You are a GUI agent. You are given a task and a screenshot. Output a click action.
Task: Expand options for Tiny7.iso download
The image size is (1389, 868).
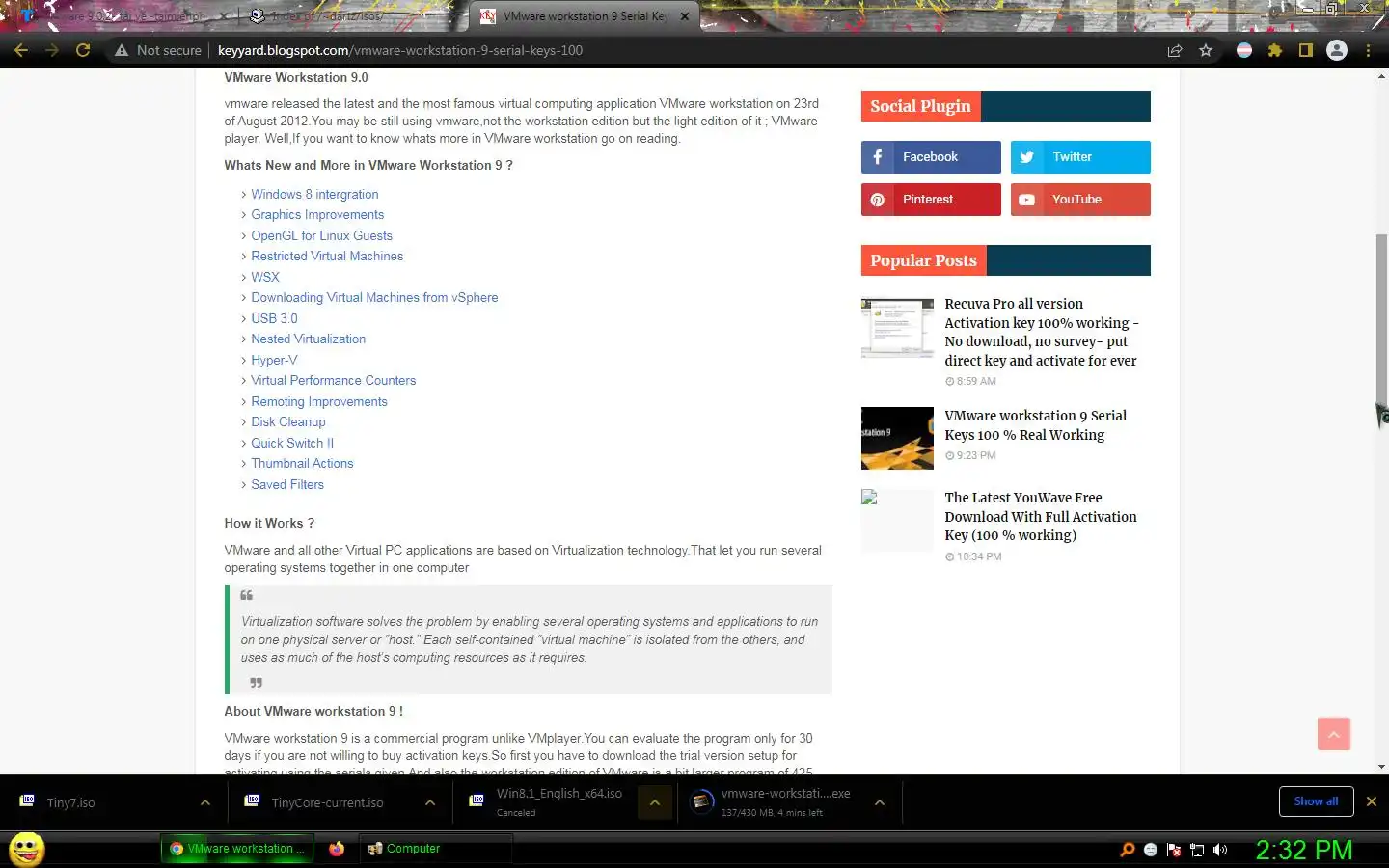(x=205, y=802)
